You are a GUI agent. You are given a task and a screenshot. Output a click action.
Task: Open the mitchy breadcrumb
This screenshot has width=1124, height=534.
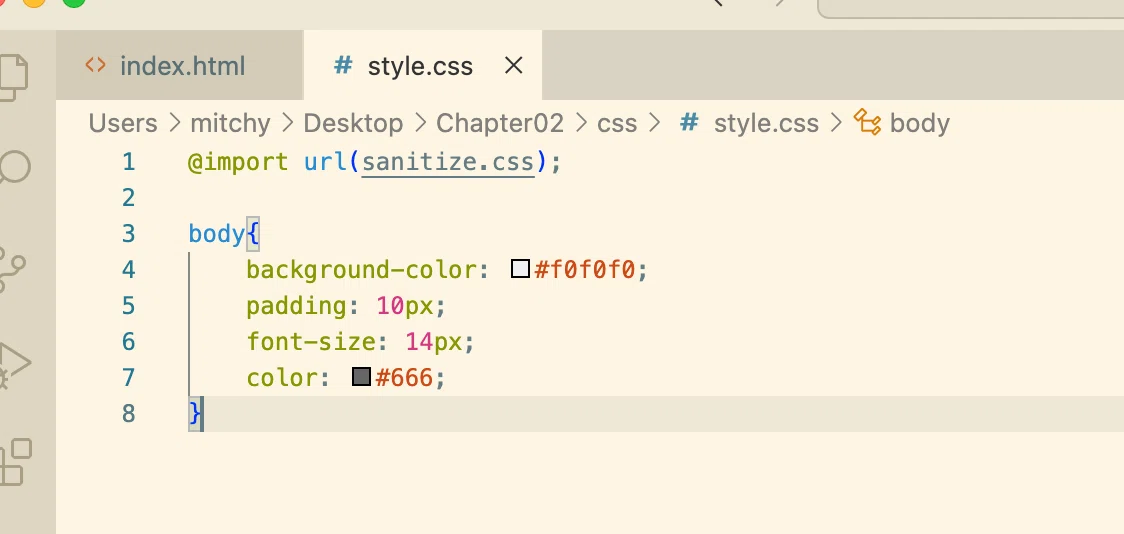point(230,123)
